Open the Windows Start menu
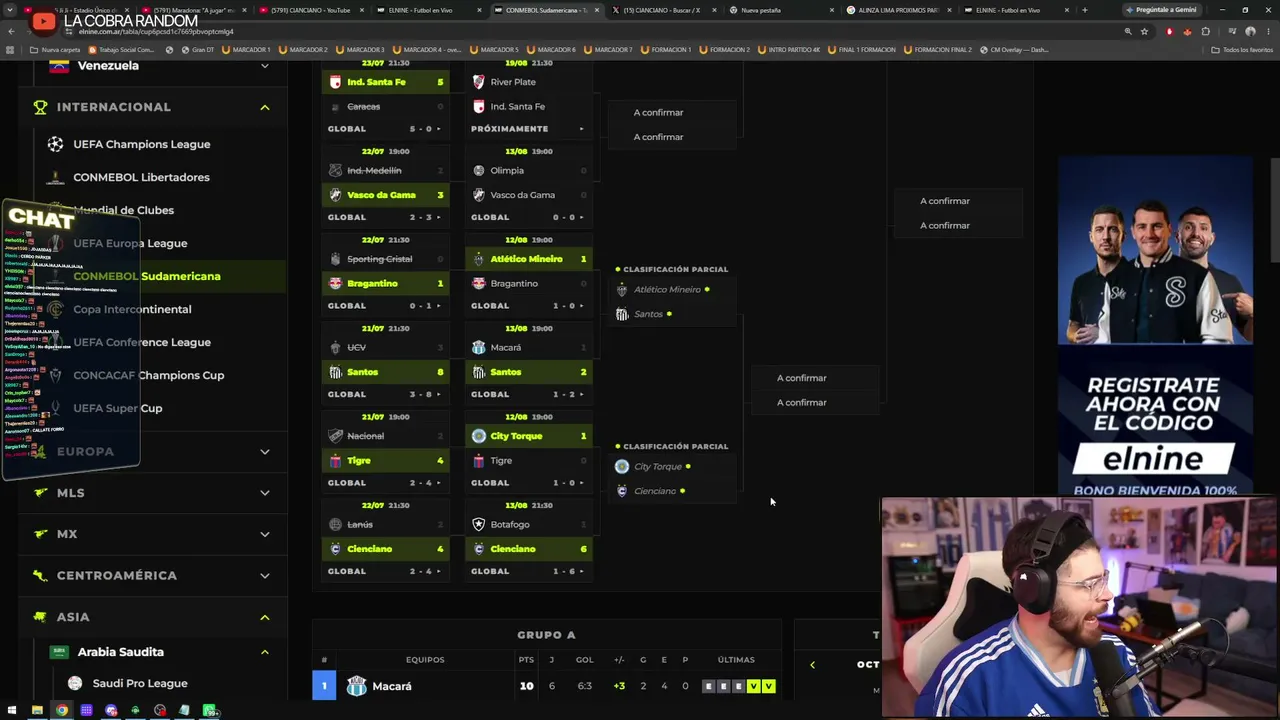 pos(12,711)
